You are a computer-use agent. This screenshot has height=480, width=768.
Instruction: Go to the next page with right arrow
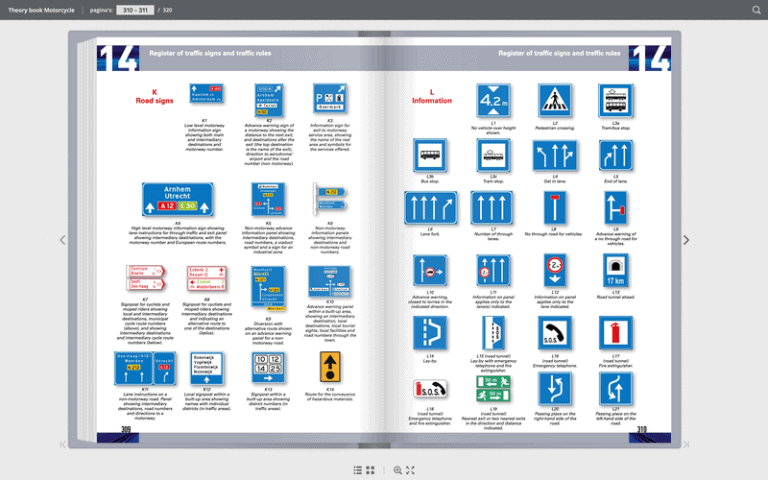click(x=686, y=240)
